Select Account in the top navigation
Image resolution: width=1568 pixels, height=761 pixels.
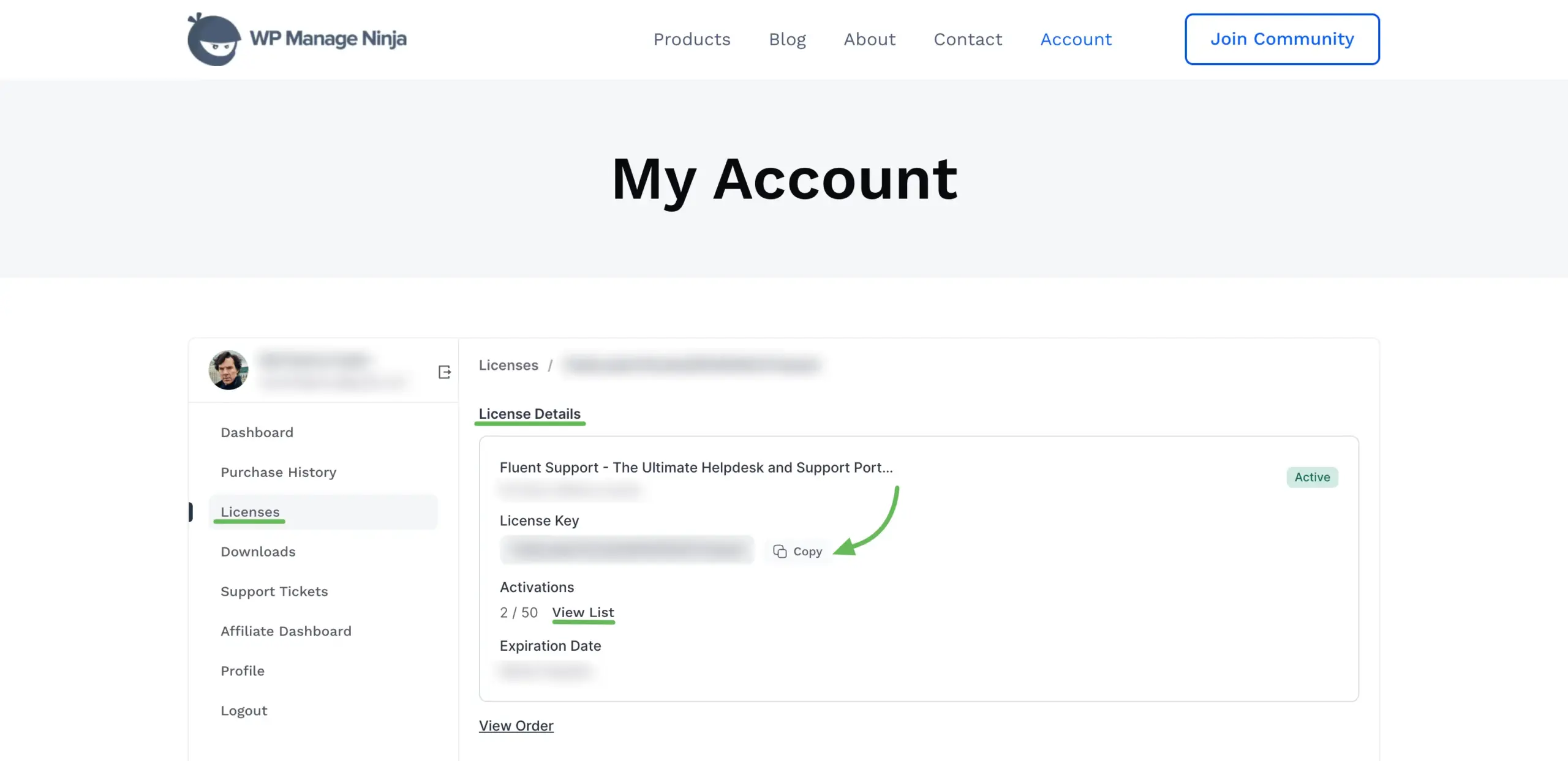tap(1076, 39)
